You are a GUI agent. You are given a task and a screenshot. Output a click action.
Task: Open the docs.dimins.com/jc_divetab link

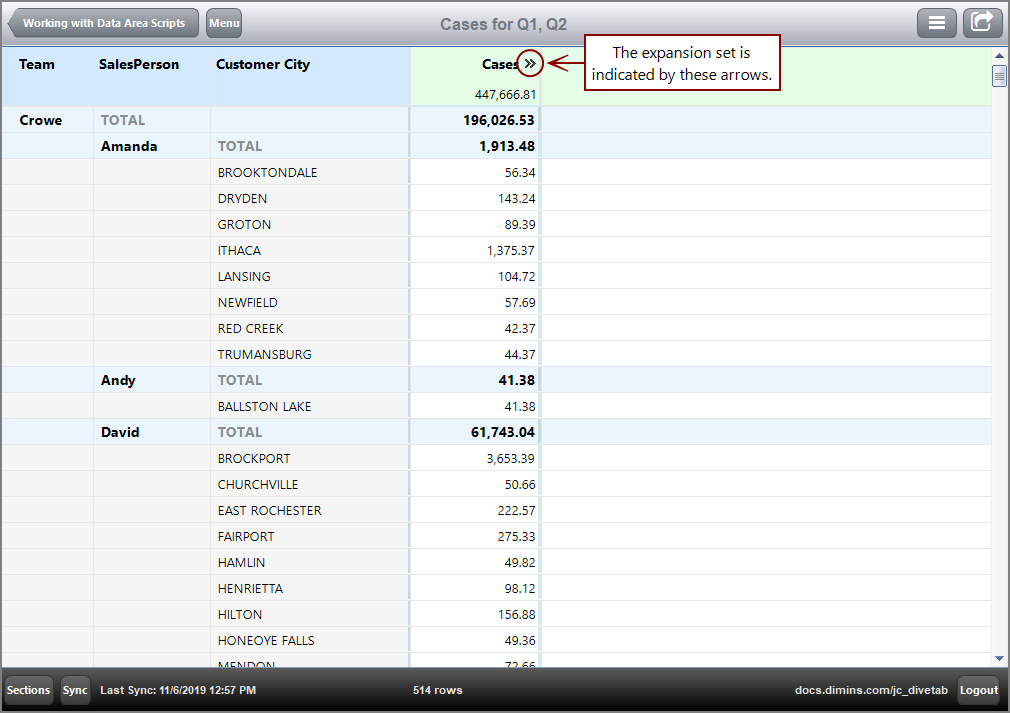[871, 690]
